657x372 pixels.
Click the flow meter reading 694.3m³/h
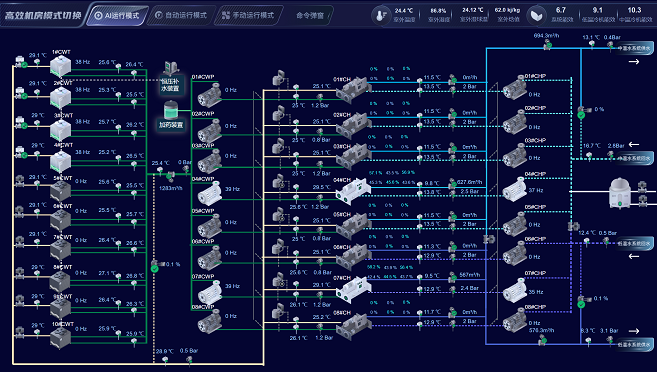[x=547, y=45]
